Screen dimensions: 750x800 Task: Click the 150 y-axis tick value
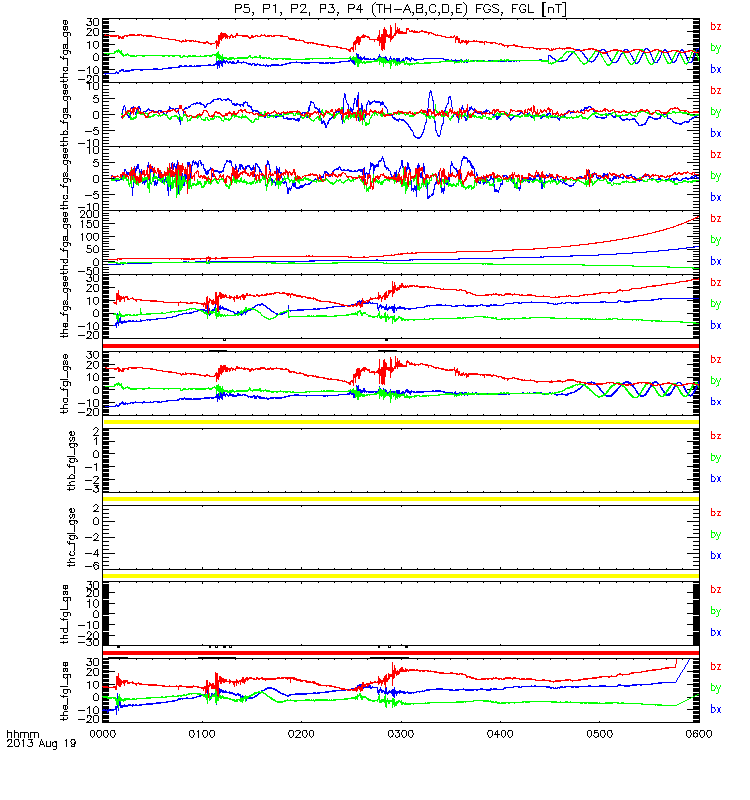coord(89,224)
